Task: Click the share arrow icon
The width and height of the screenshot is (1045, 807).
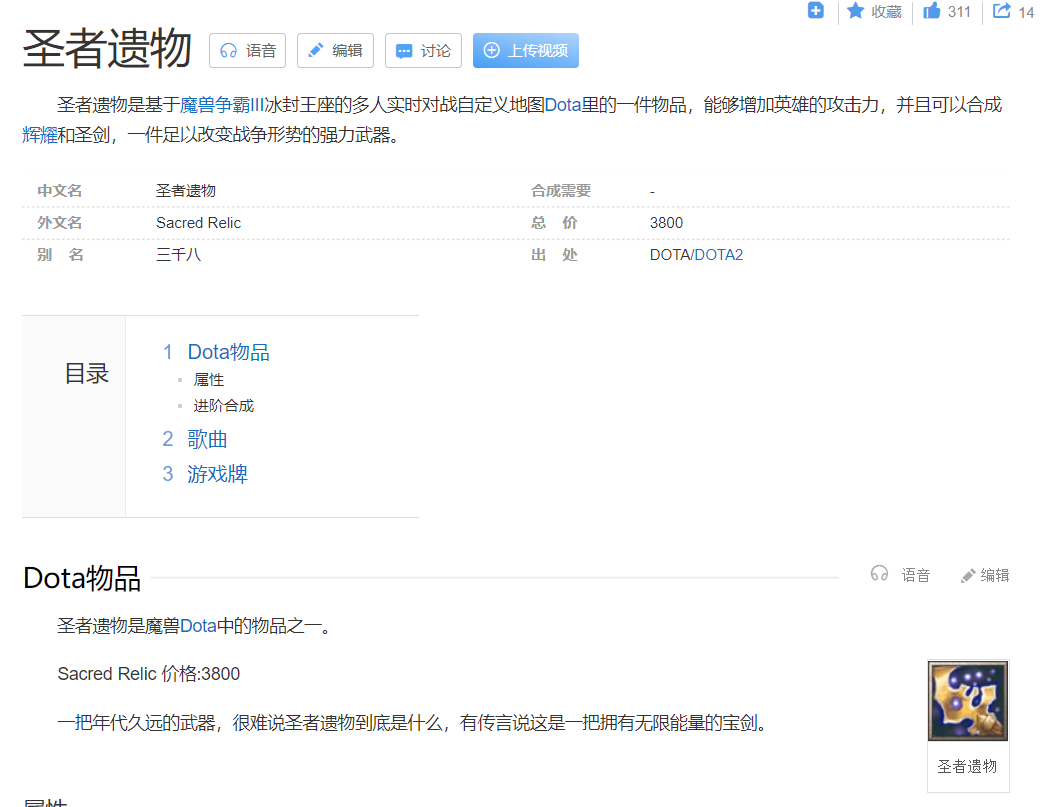Action: point(1002,11)
